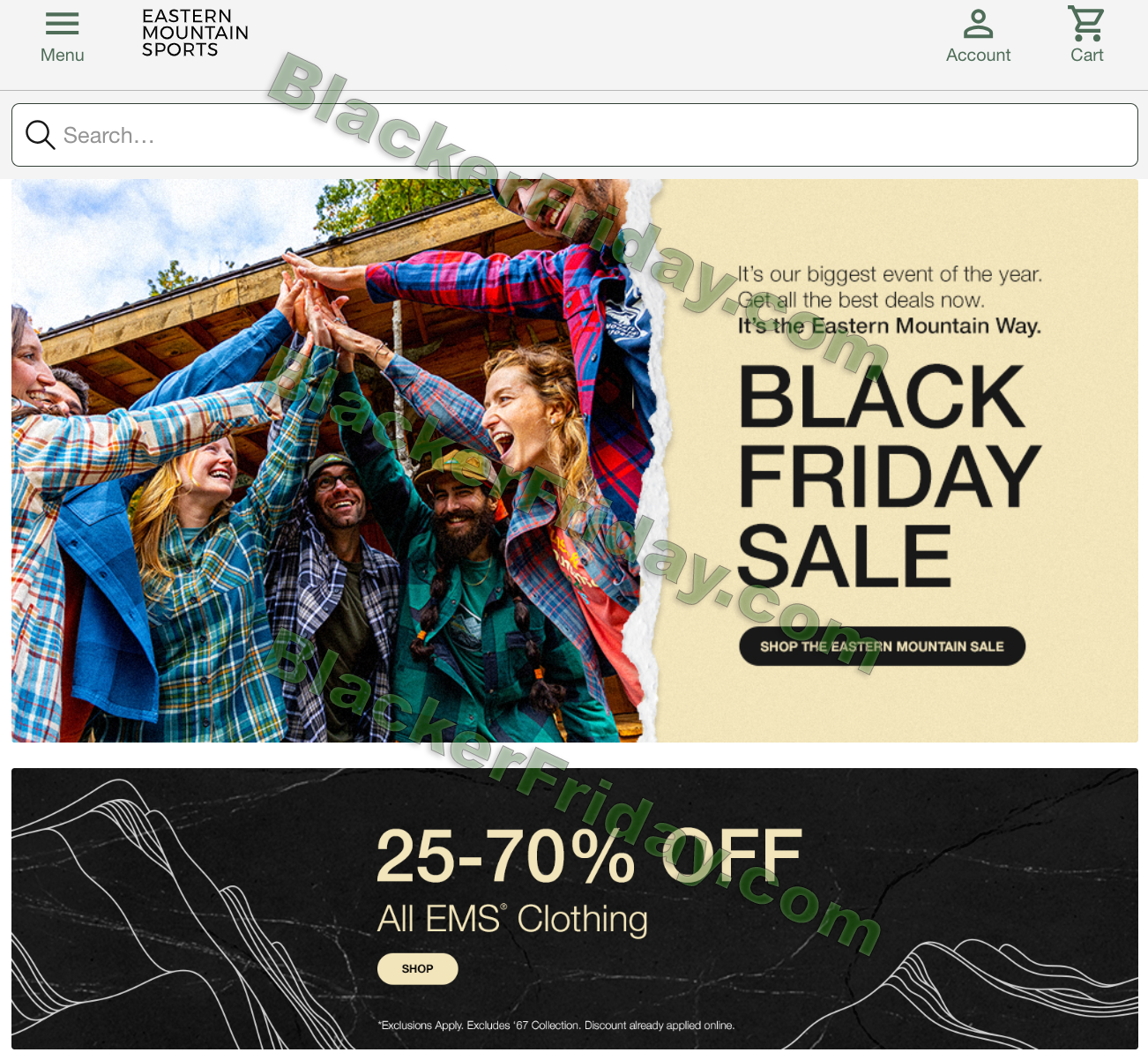Click the SHOP button under EMS Clothing
1148x1060 pixels.
coord(418,968)
